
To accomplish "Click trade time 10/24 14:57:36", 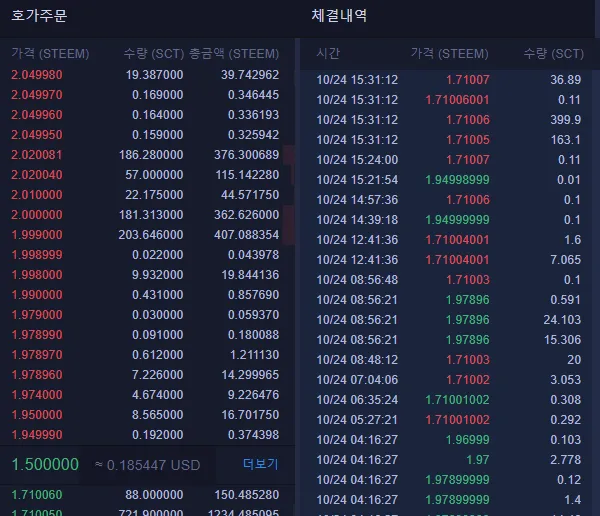I will 357,199.
